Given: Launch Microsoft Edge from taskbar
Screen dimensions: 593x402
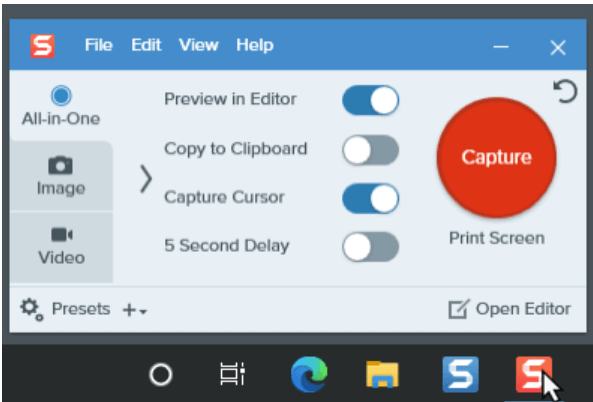Looking at the screenshot, I should click(x=309, y=374).
